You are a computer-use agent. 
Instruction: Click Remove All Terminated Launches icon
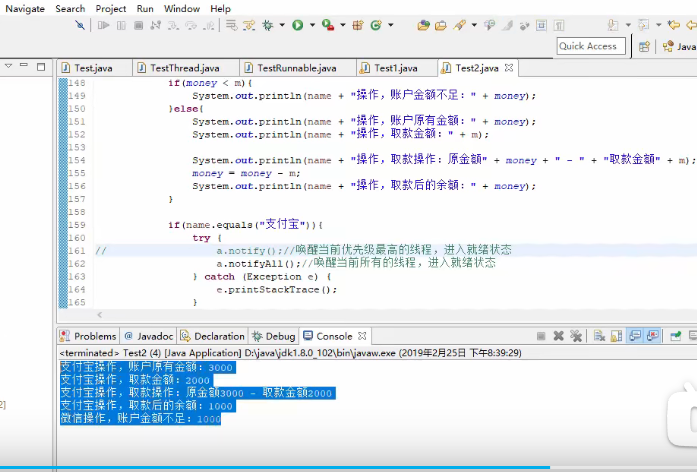576,336
